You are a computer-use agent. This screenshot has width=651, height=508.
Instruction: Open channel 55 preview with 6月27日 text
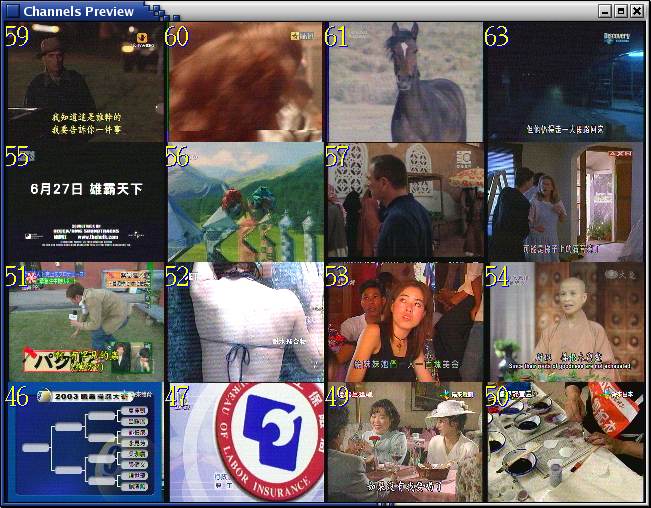click(x=84, y=202)
